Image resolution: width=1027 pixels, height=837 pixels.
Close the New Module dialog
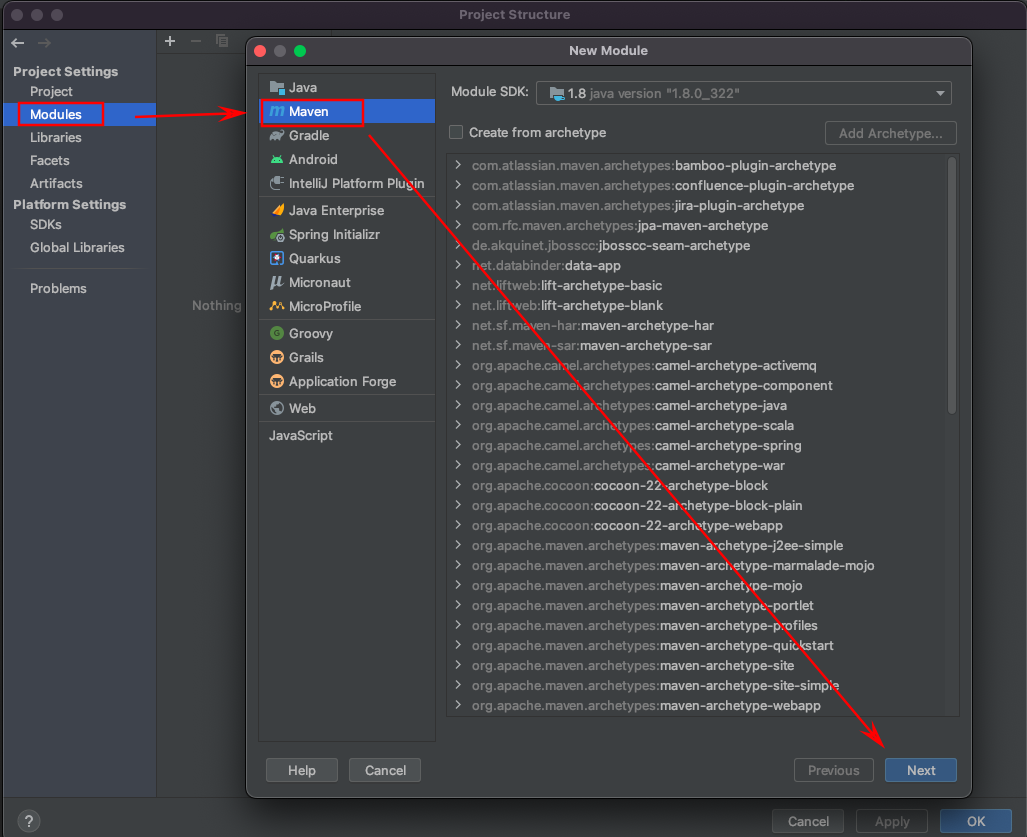260,51
